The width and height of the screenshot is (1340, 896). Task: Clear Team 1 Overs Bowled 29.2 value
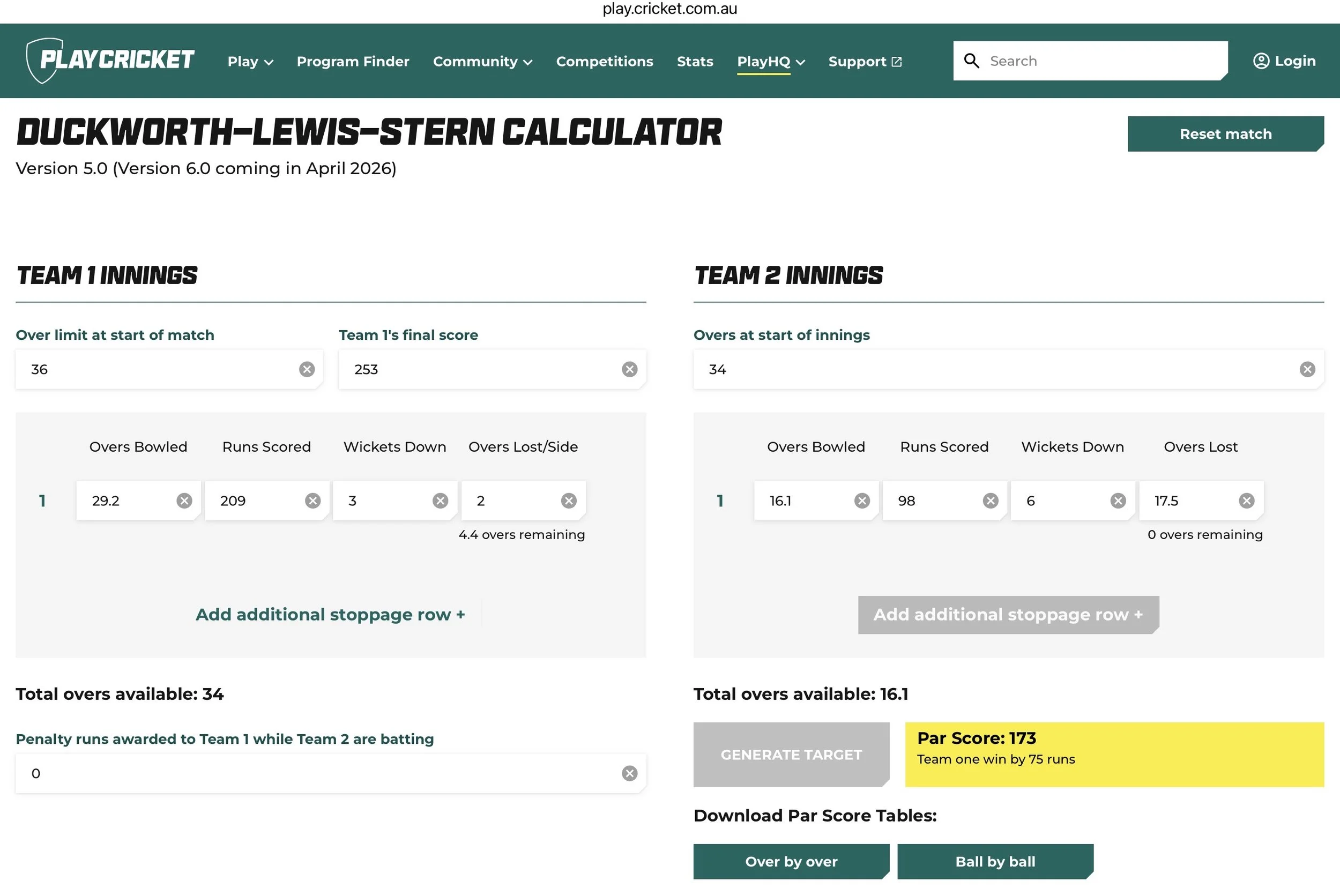point(184,501)
